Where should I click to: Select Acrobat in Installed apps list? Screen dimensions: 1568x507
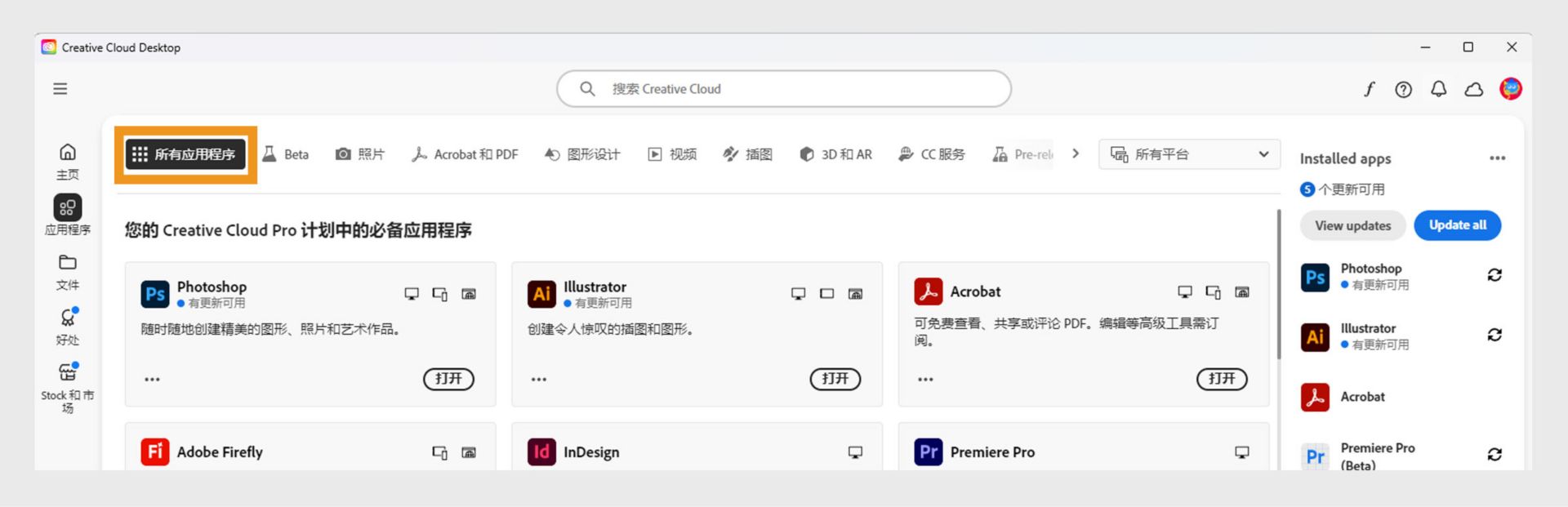[1362, 397]
